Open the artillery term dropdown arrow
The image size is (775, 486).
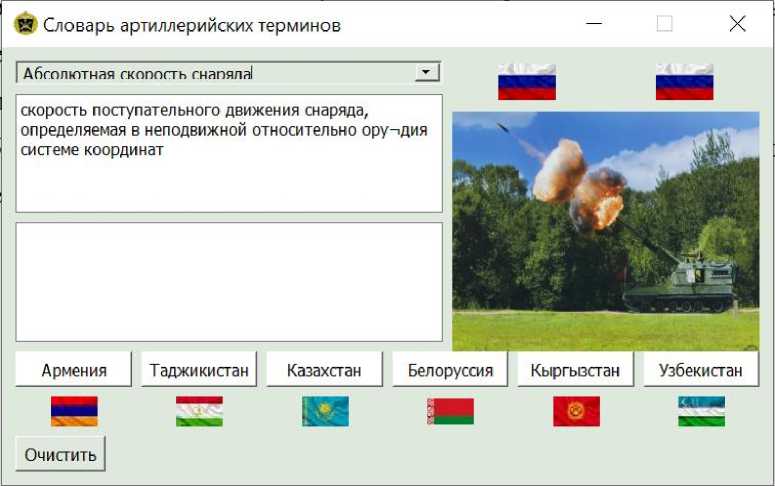pyautogui.click(x=426, y=72)
